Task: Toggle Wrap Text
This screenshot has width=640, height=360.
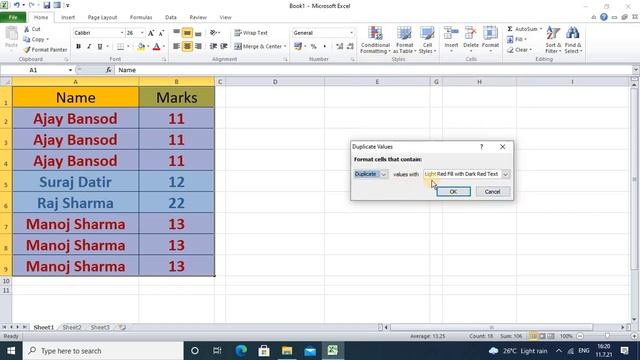Action: pyautogui.click(x=251, y=33)
